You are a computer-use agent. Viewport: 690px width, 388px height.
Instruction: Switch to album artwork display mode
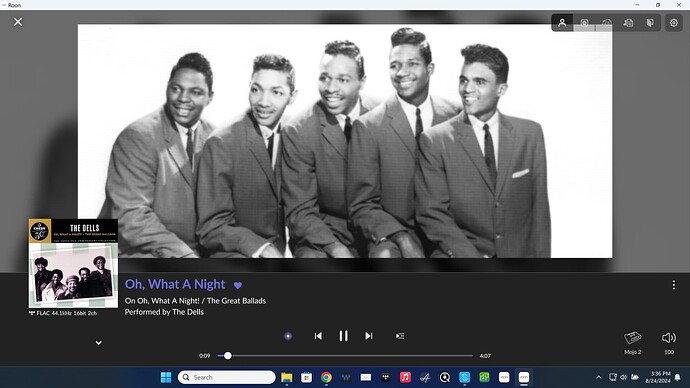tap(584, 23)
